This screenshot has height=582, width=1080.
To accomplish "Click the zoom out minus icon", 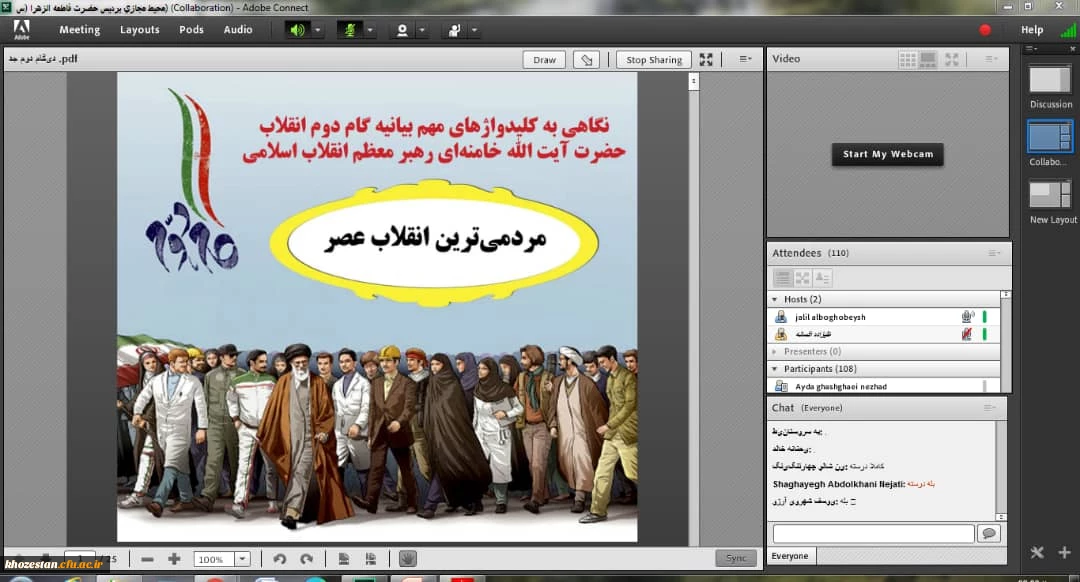I will 147,559.
